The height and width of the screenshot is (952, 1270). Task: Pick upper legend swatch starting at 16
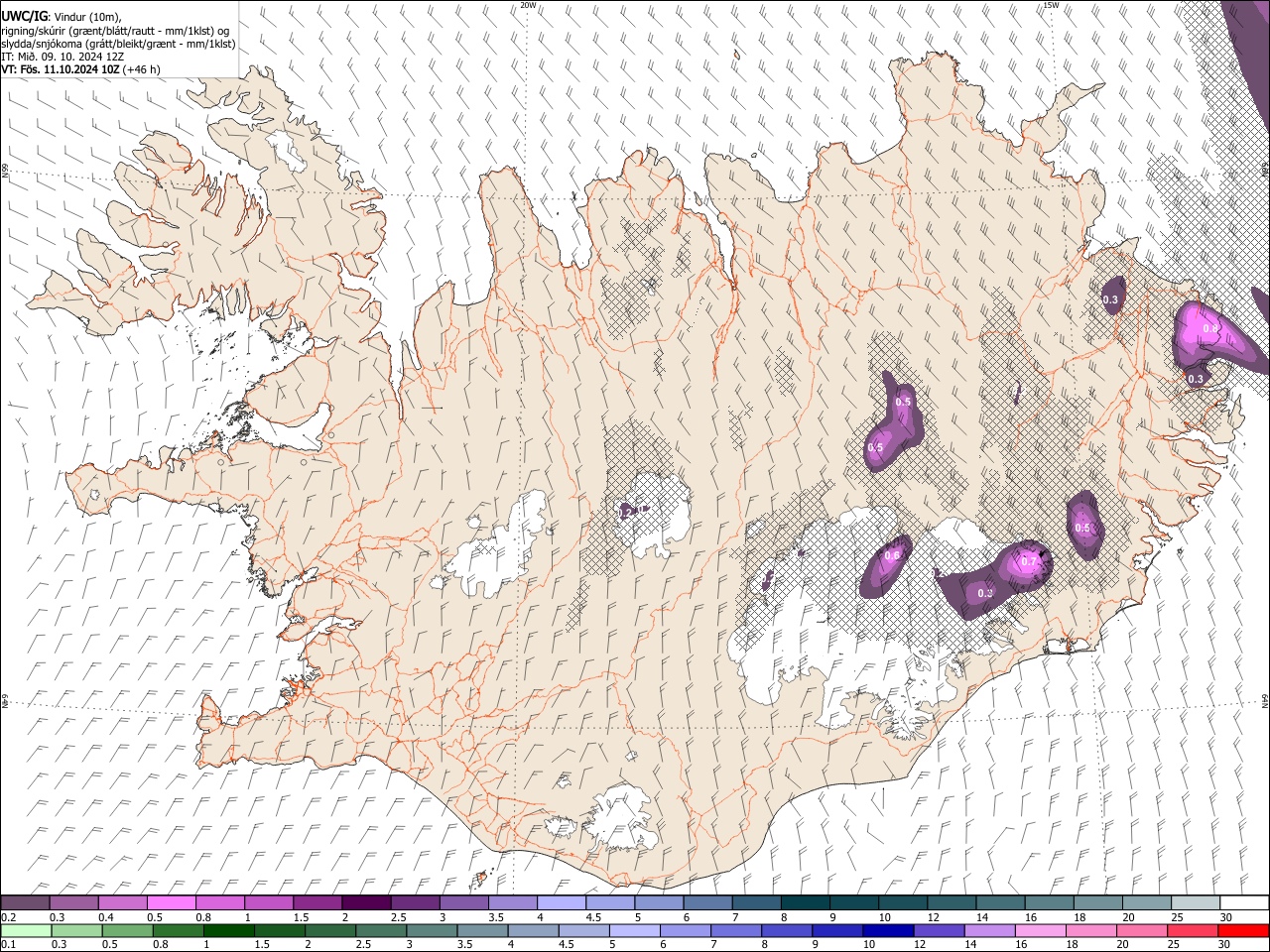click(1049, 903)
